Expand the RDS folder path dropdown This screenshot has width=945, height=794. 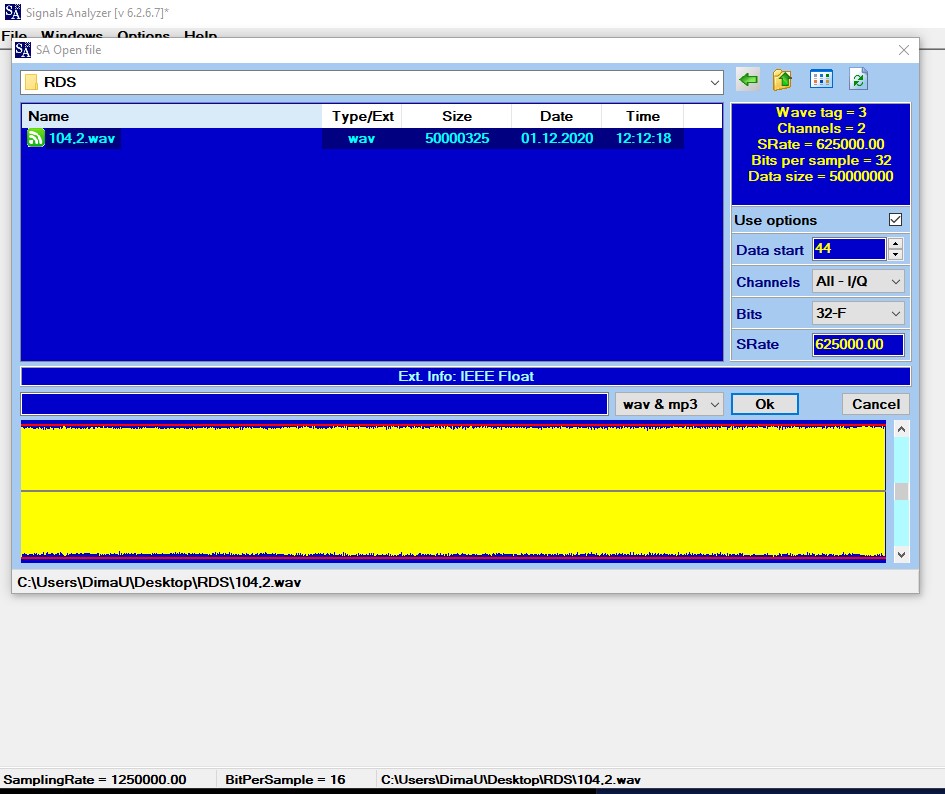[715, 83]
